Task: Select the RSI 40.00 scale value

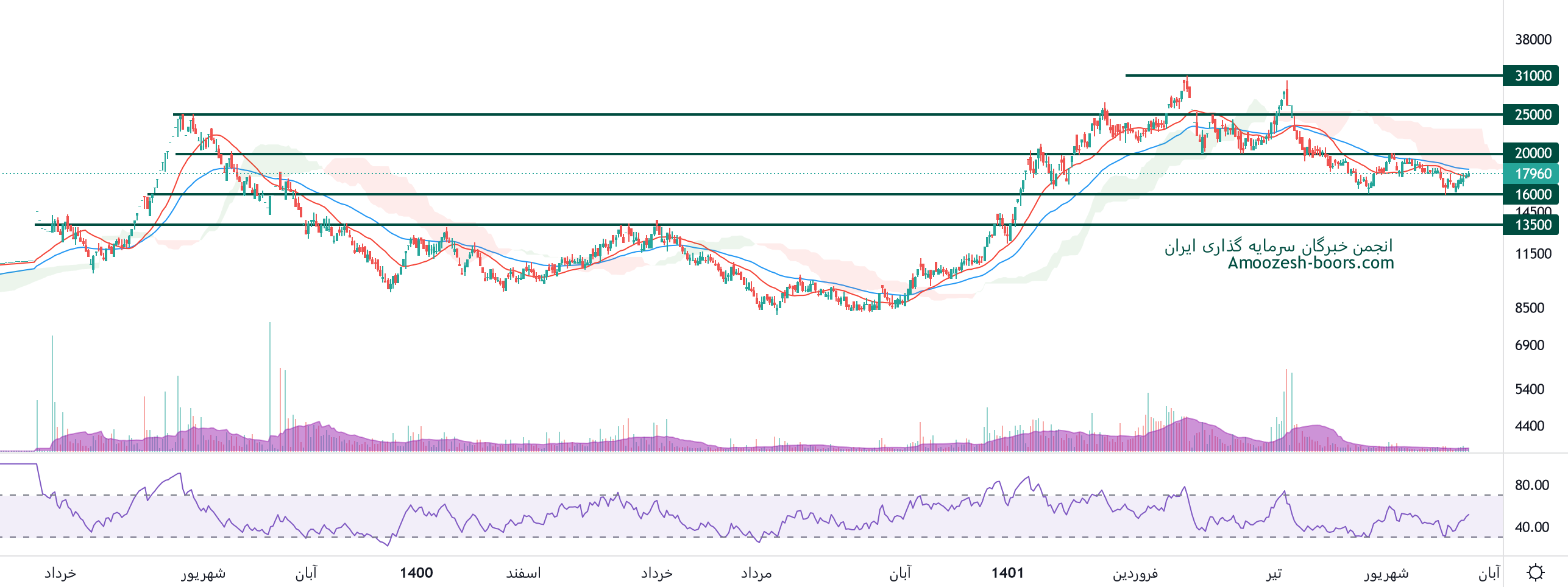Action: [x=1531, y=527]
